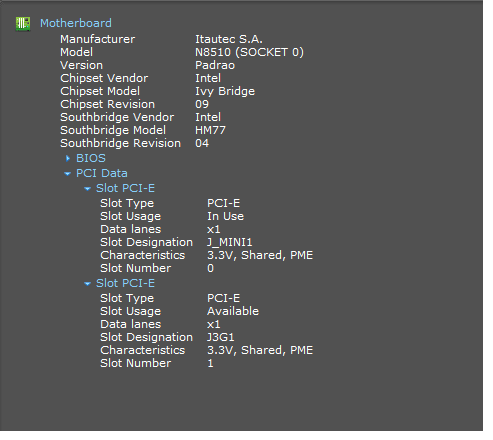Select the J3G1 slot designation value
Viewport: 493px width, 440px height.
click(x=221, y=337)
